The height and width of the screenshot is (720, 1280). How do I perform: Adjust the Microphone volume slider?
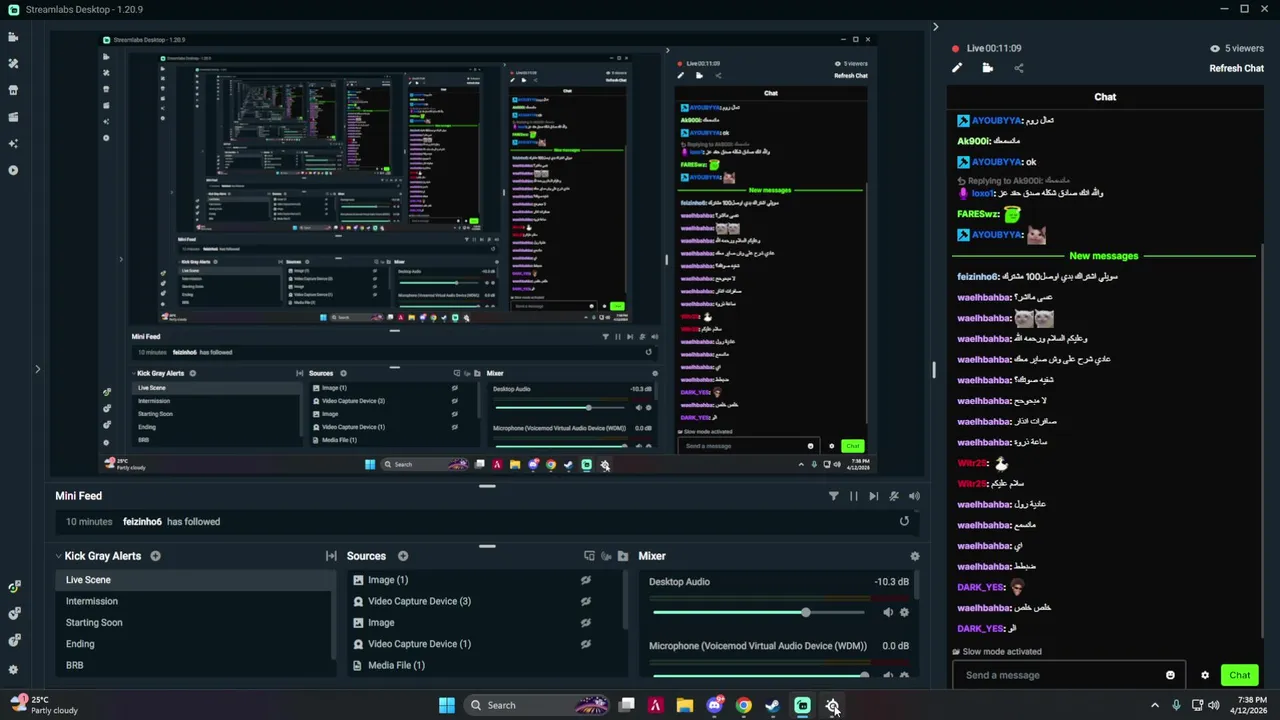tap(760, 675)
